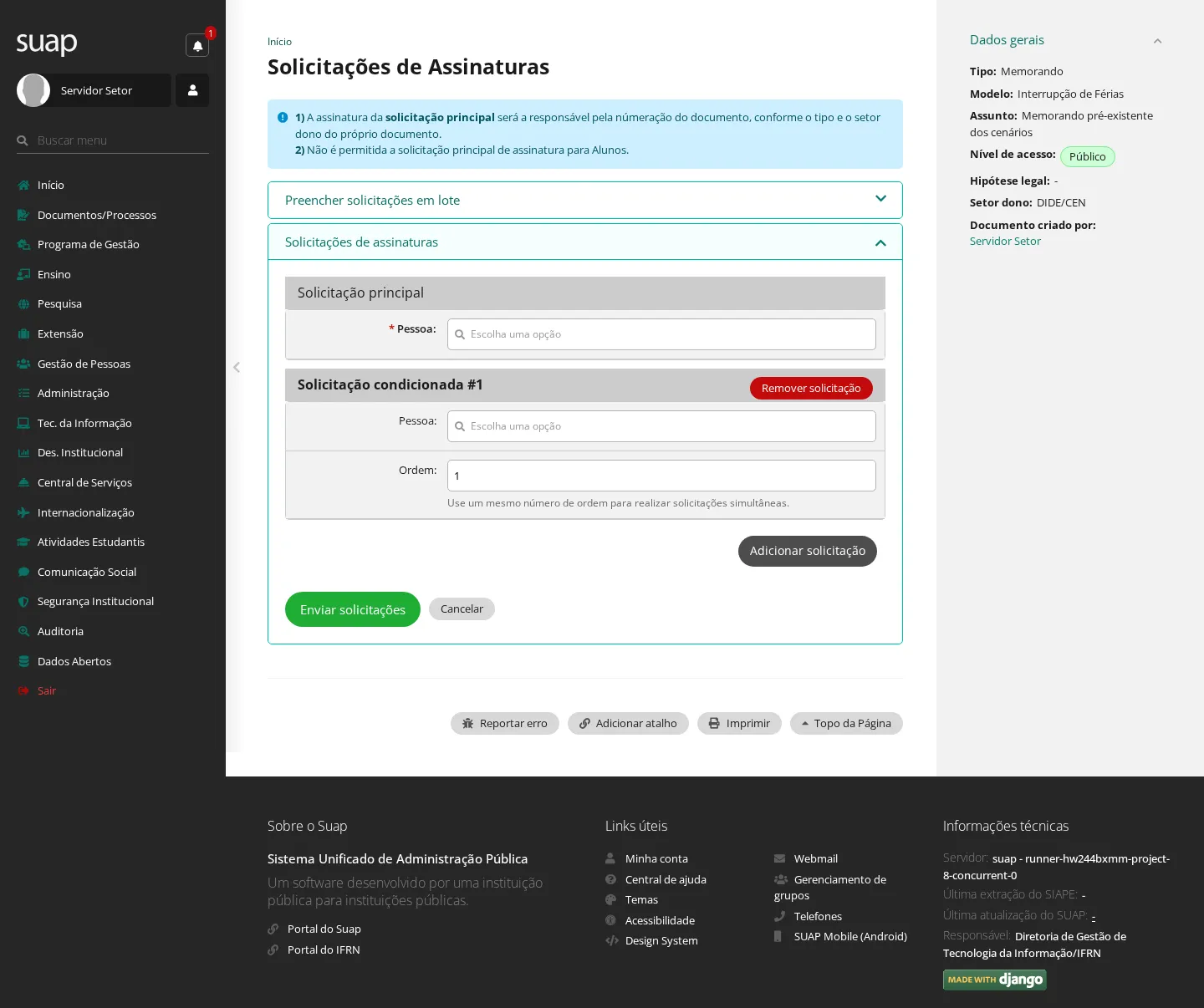Open Servidor Setor link in Dados gerais
Image resolution: width=1204 pixels, height=1008 pixels.
pos(1005,242)
